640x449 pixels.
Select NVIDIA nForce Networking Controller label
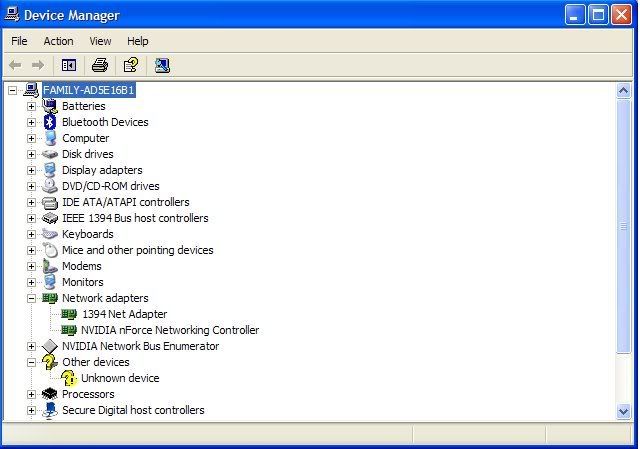click(170, 330)
